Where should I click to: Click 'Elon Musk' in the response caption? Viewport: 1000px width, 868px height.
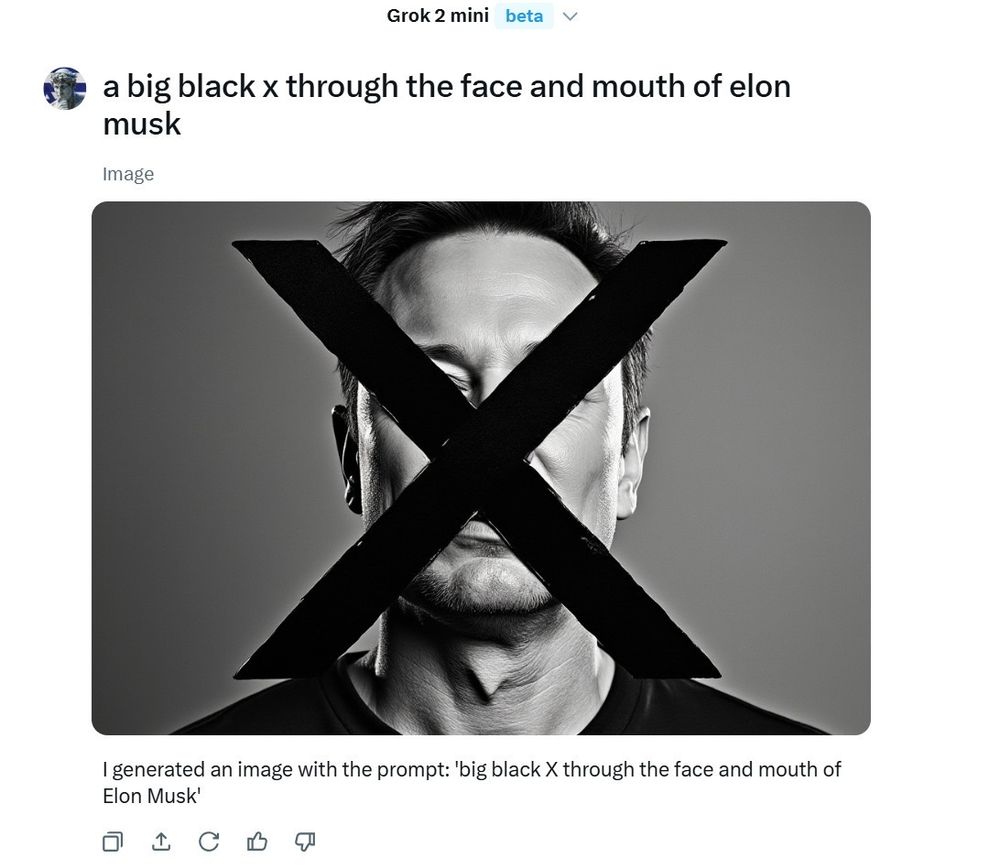point(150,797)
